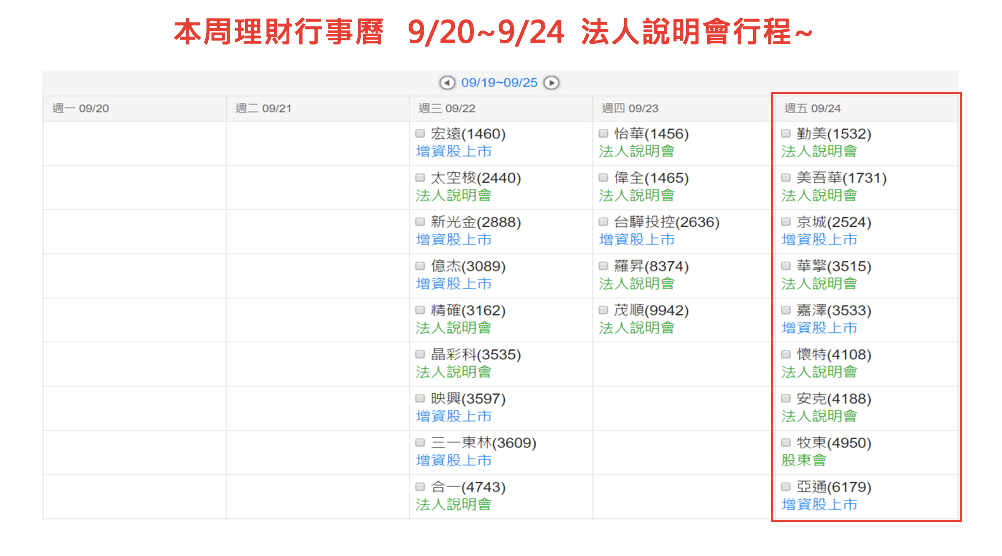
Task: Enable checkbox next to 台驊投控(2636)
Action: [x=604, y=222]
